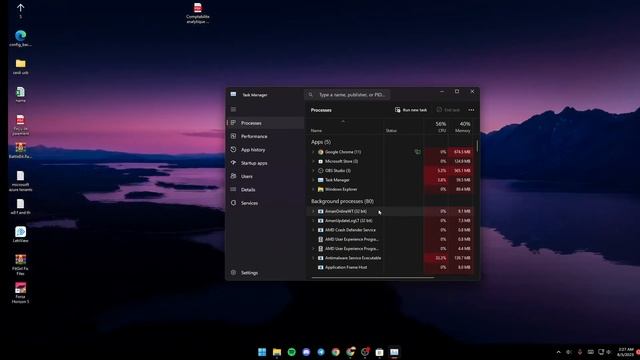Click the Task Manager taskbar icon

(394, 352)
